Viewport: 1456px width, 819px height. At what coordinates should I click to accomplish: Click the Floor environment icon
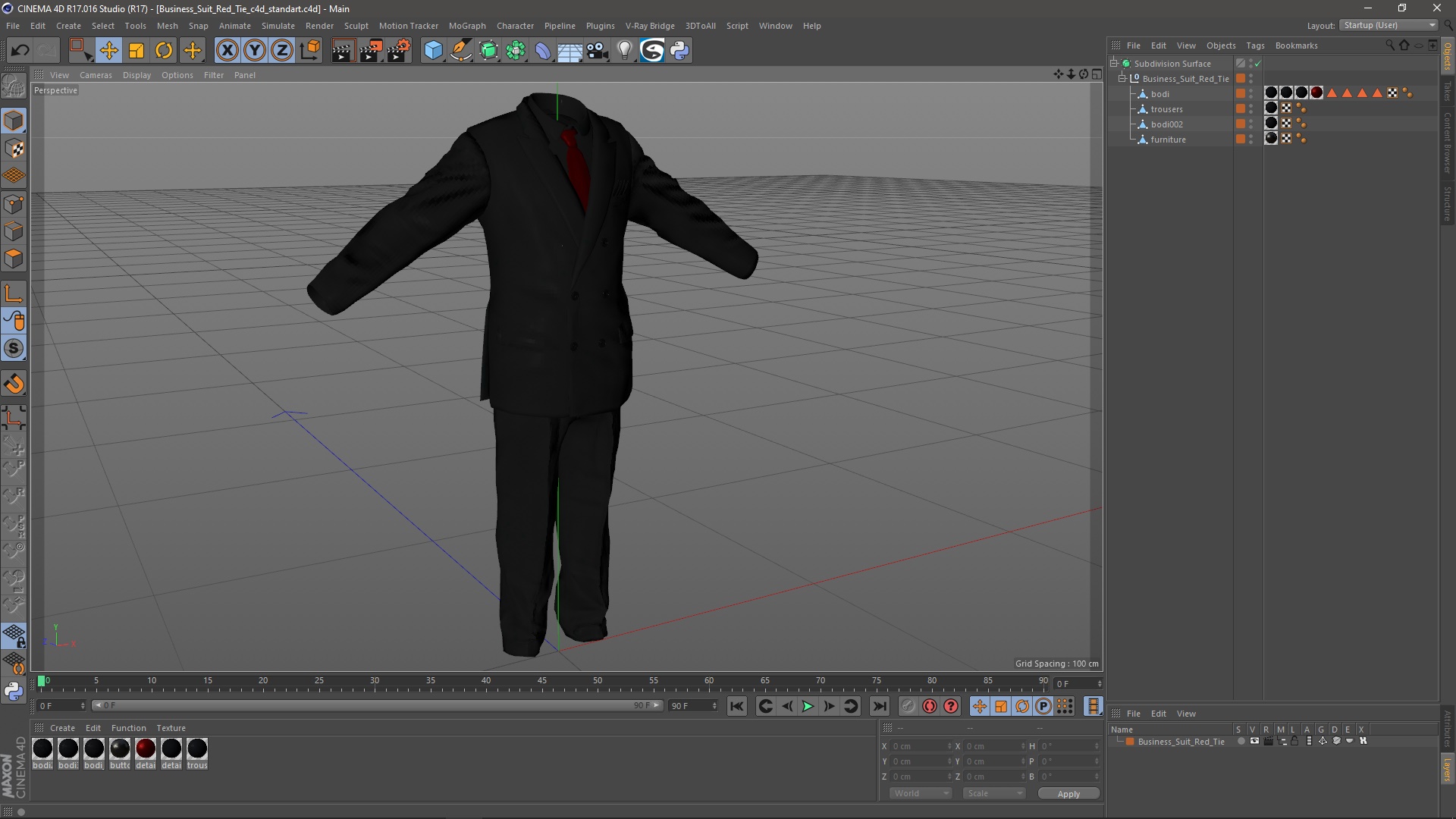tap(570, 51)
